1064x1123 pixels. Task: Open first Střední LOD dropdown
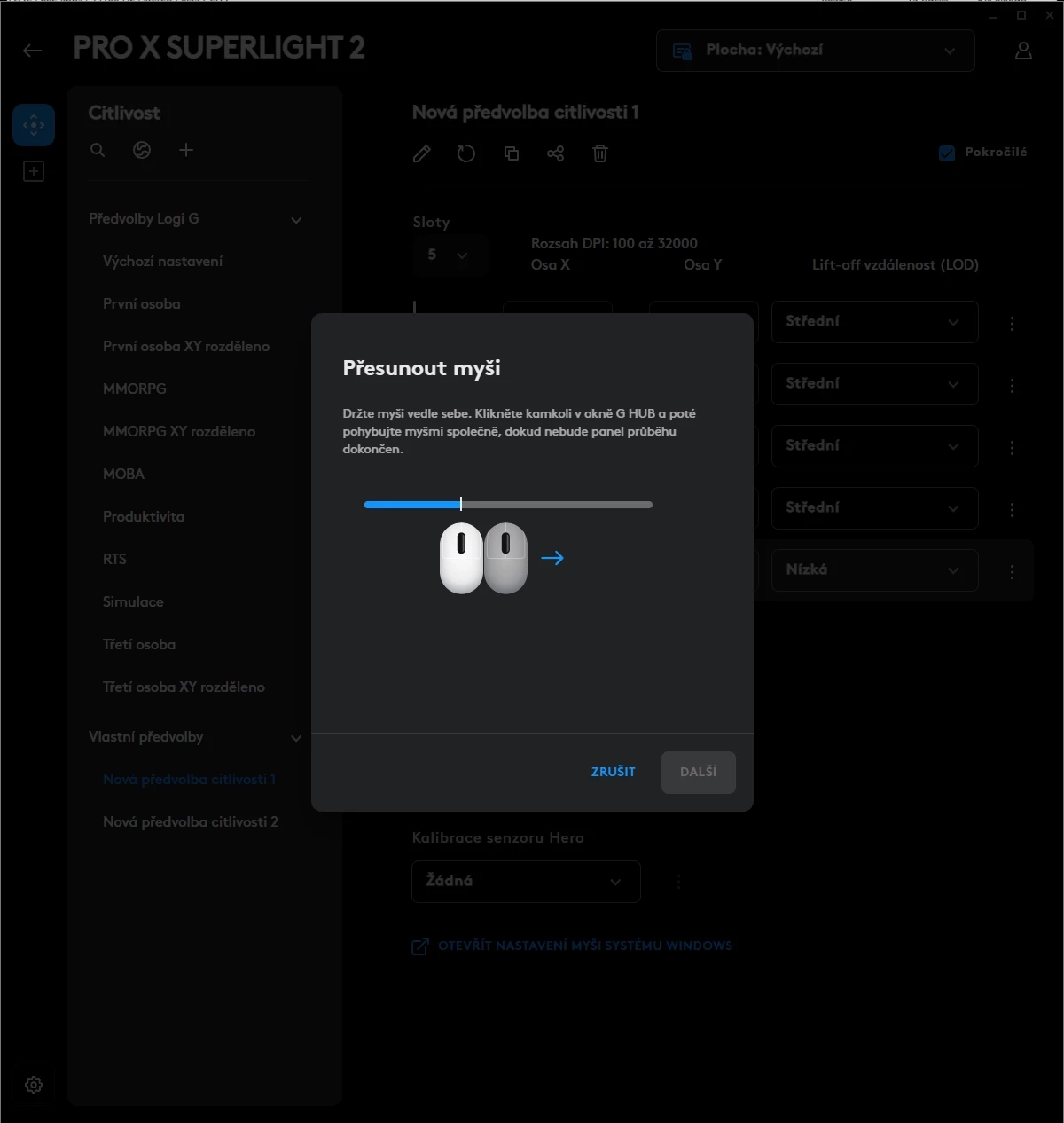(x=875, y=321)
